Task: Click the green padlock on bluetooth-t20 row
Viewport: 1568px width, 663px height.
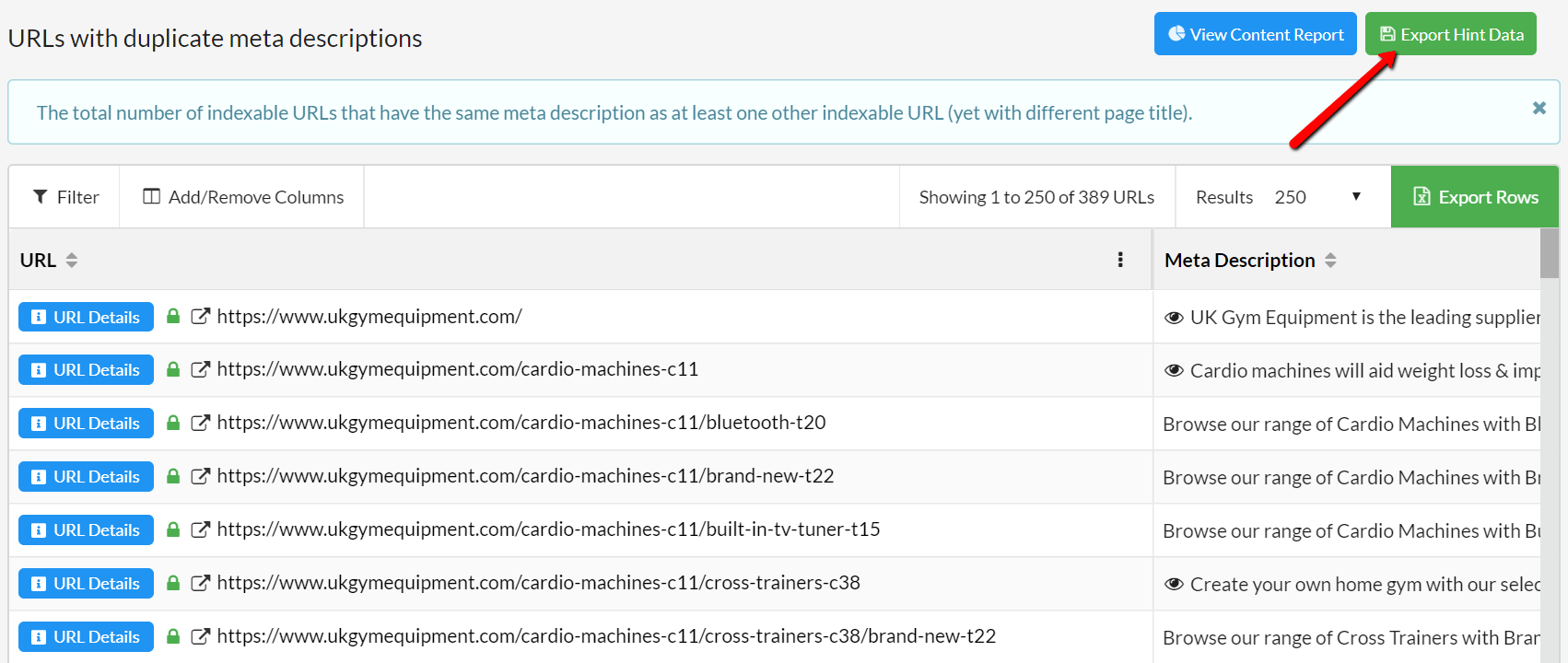Action: pyautogui.click(x=172, y=422)
